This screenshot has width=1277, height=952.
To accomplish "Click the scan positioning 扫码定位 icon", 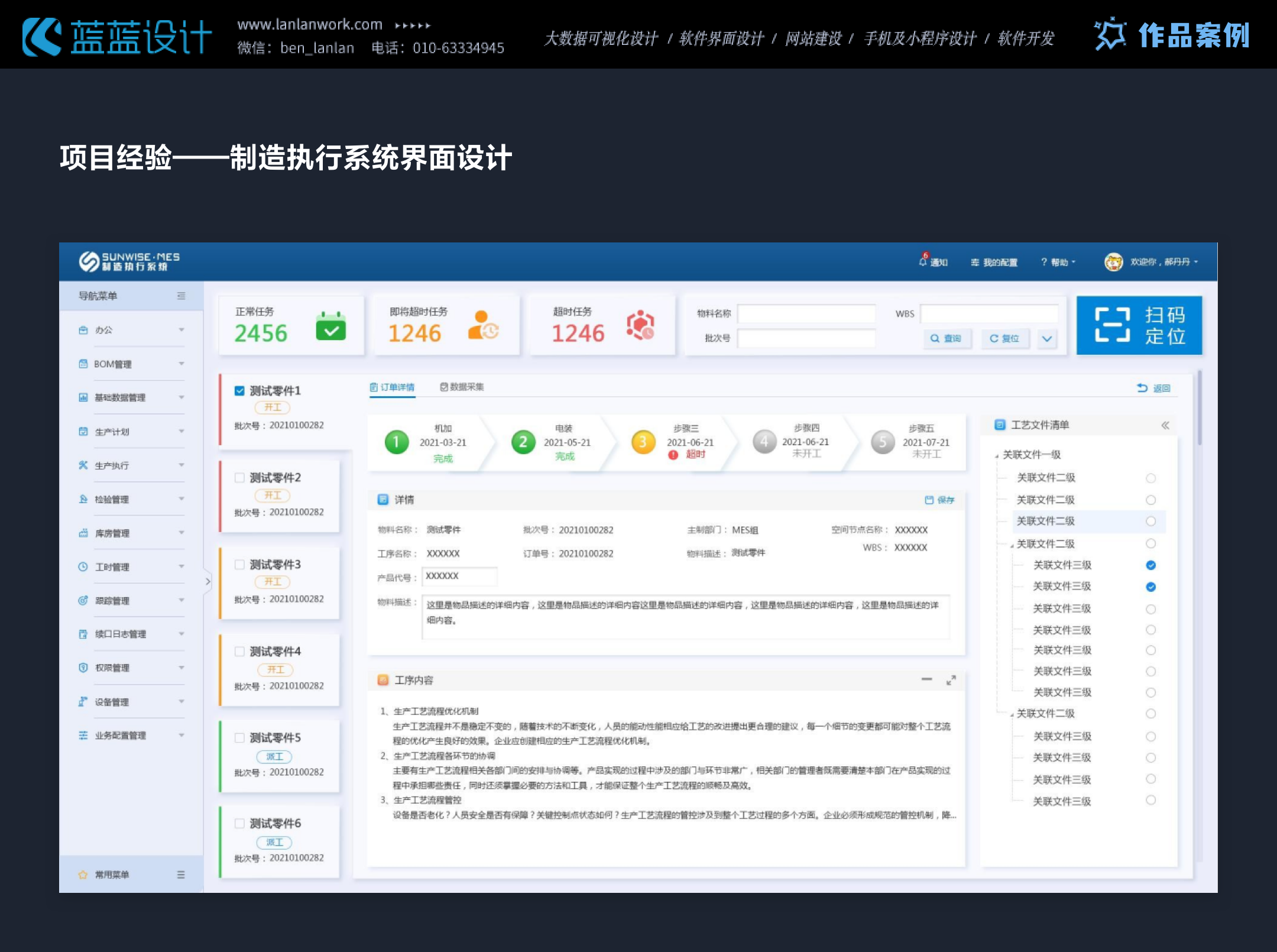I will [x=1112, y=325].
